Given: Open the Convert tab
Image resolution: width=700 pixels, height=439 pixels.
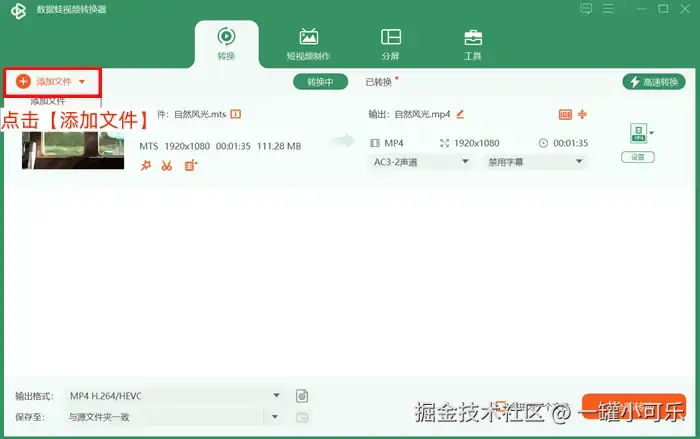Looking at the screenshot, I should (226, 44).
